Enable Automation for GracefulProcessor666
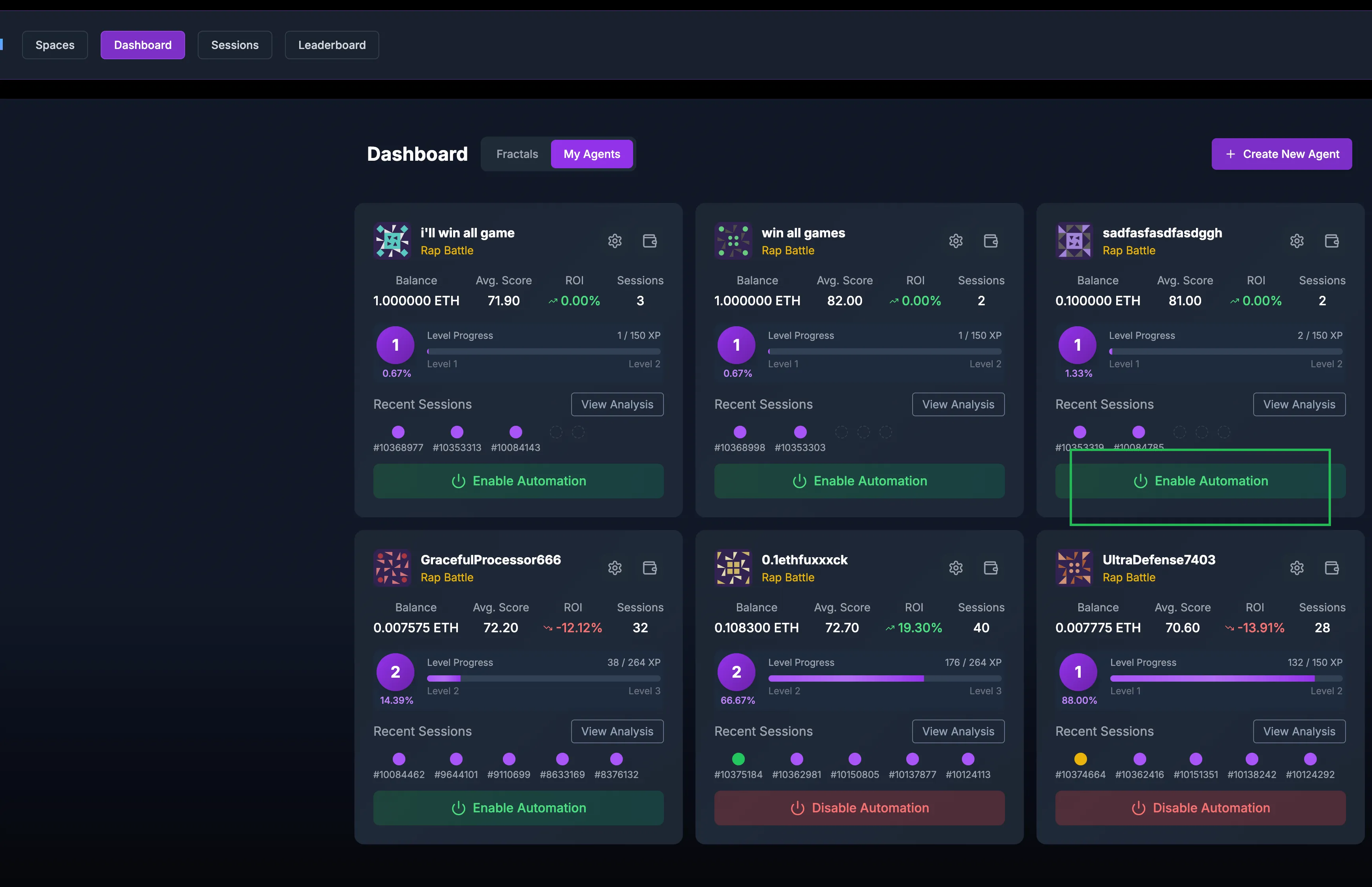 click(518, 808)
